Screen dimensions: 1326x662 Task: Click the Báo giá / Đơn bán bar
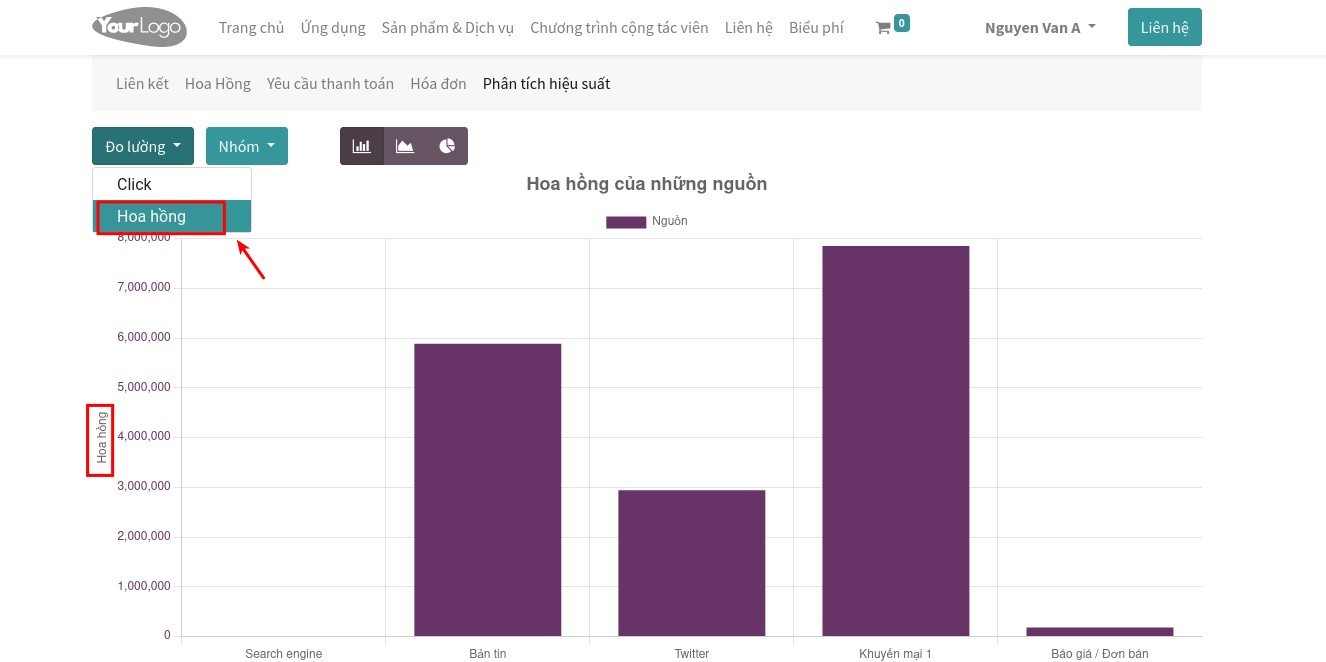[x=1100, y=632]
